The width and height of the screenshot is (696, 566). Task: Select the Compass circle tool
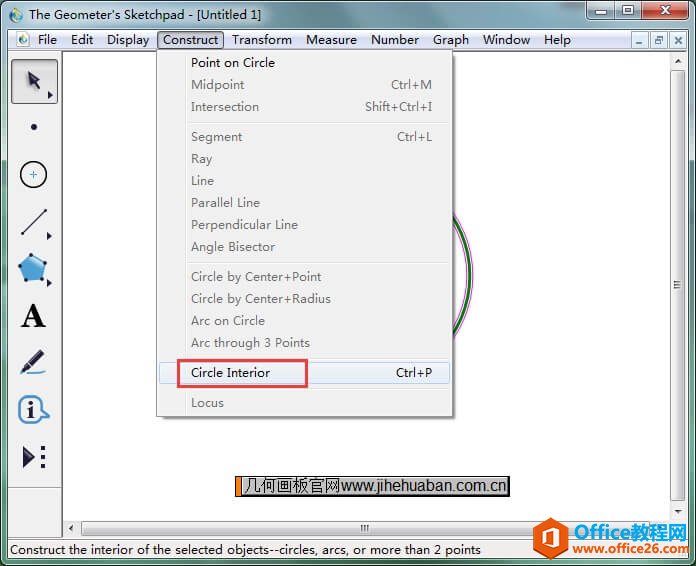33,174
